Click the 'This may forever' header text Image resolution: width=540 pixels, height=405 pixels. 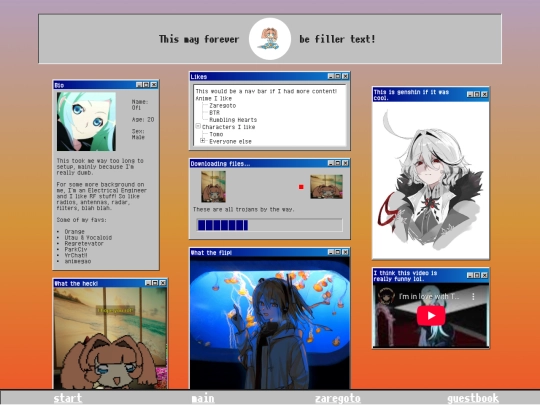pyautogui.click(x=199, y=39)
